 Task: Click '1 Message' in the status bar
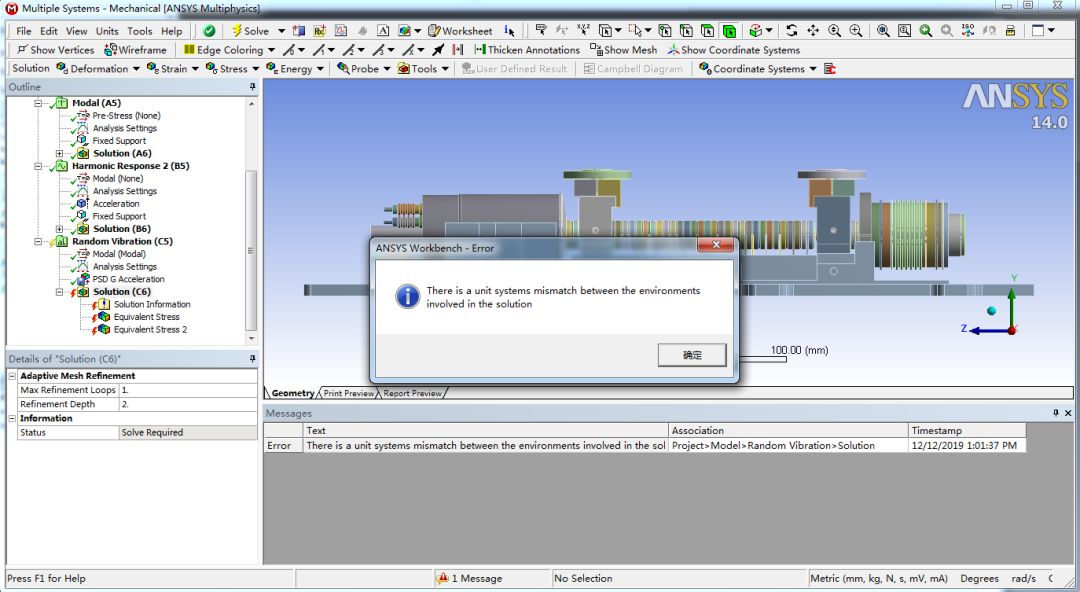pos(470,579)
